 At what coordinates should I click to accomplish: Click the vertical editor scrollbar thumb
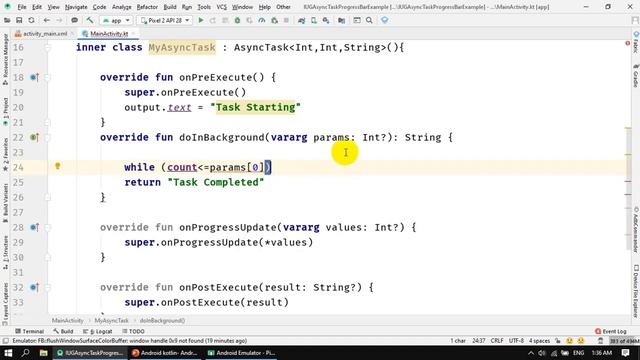point(628,189)
